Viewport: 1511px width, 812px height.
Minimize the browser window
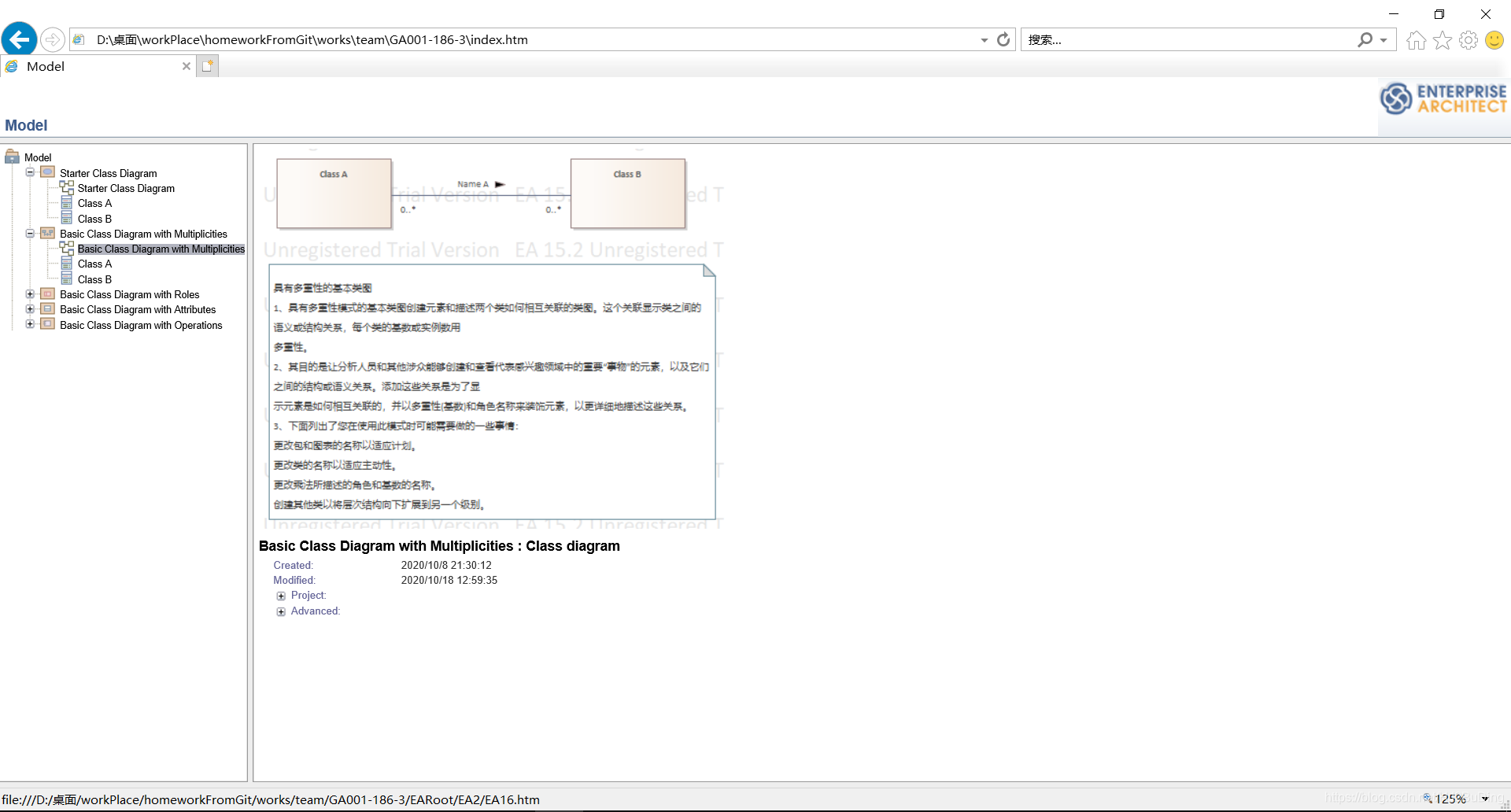(x=1394, y=14)
